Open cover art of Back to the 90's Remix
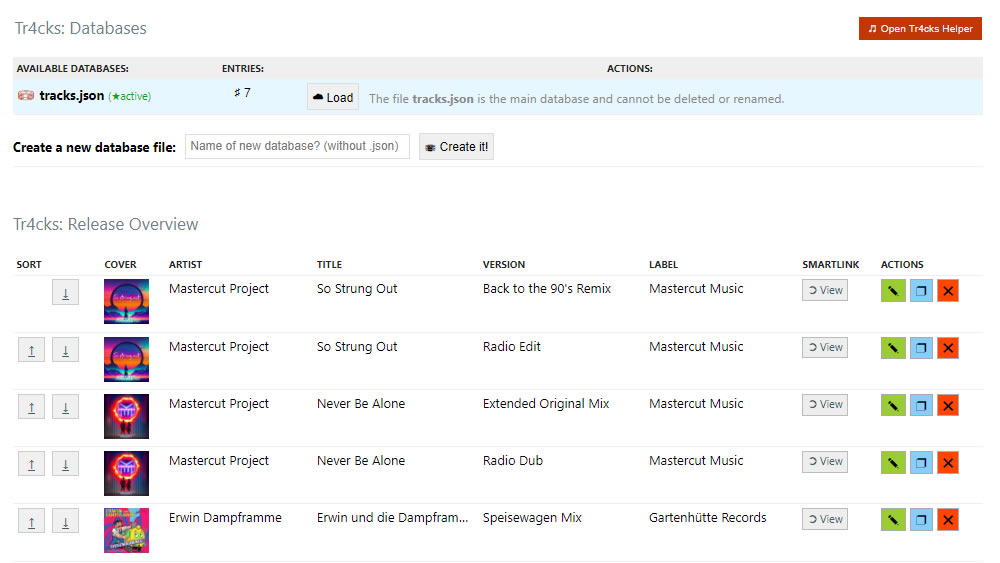This screenshot has width=1000, height=563. click(x=126, y=302)
